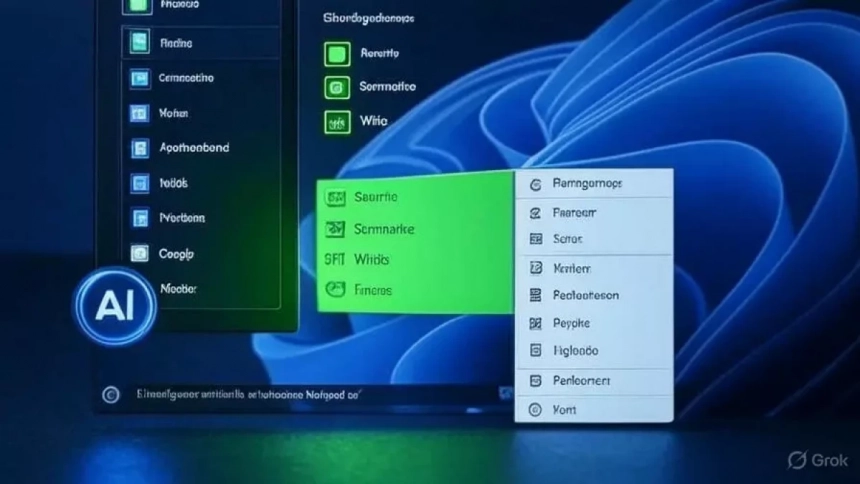Toggle the green checkbox next to Sormnotice
The image size is (860, 484).
(337, 88)
